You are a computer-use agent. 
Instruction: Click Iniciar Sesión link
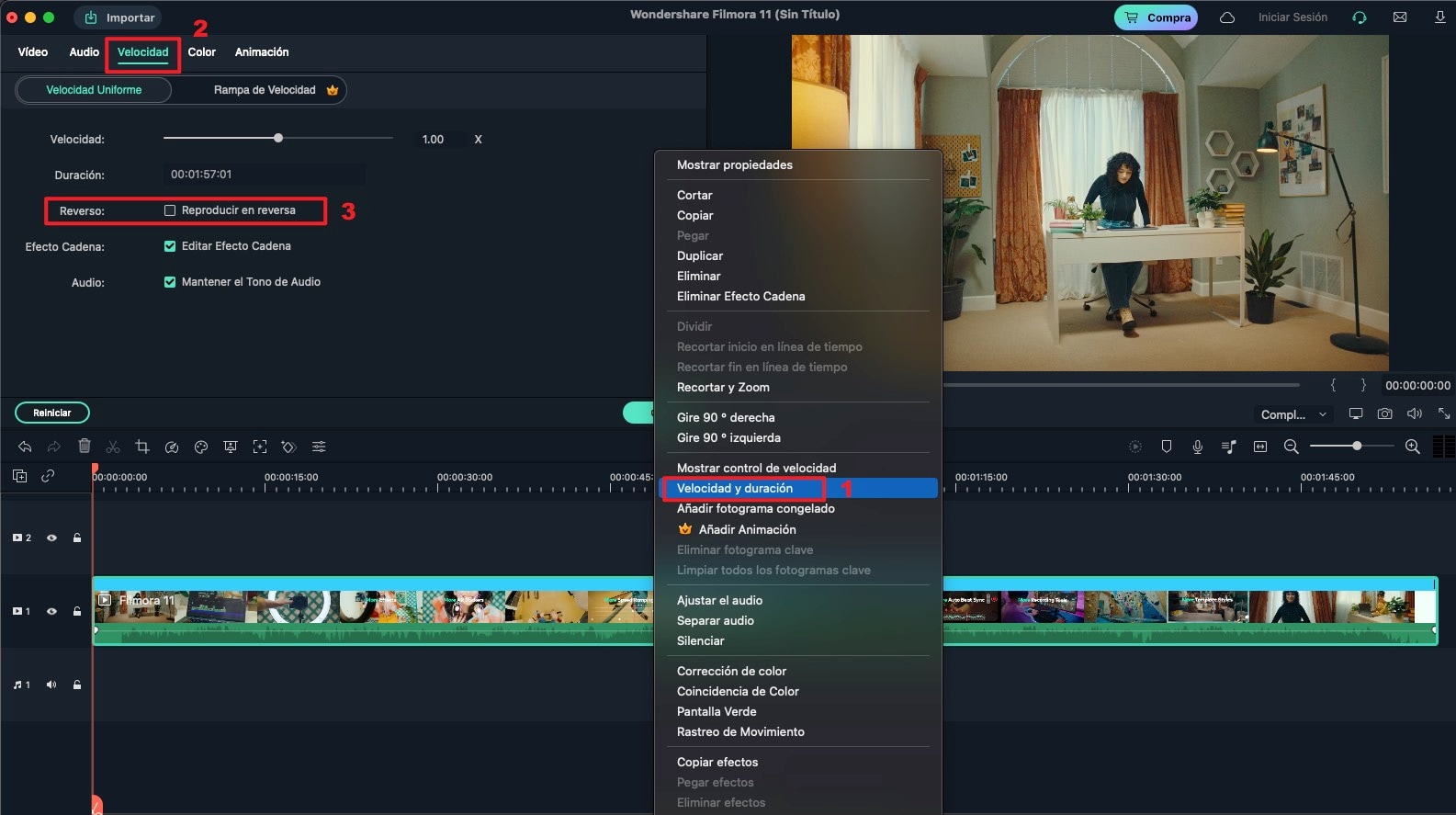click(1292, 17)
